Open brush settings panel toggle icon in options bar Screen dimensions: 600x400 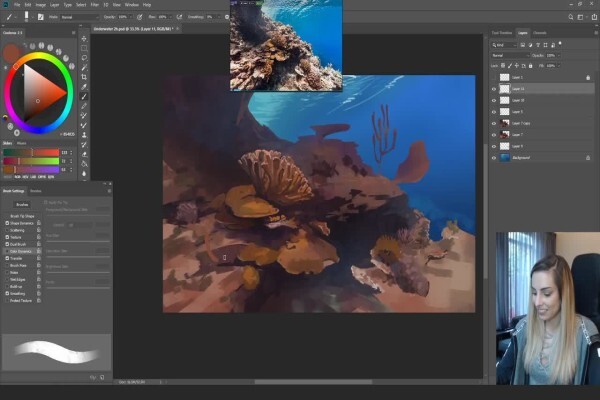coord(41,17)
